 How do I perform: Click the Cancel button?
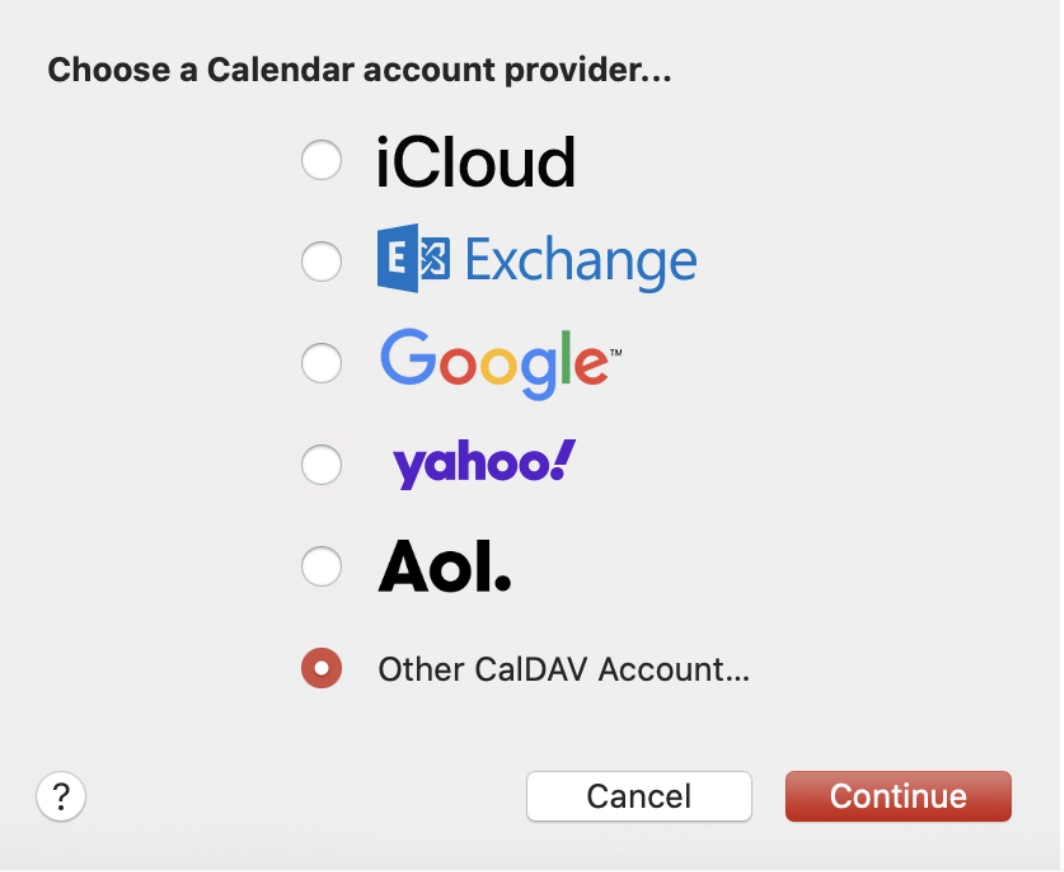point(638,796)
